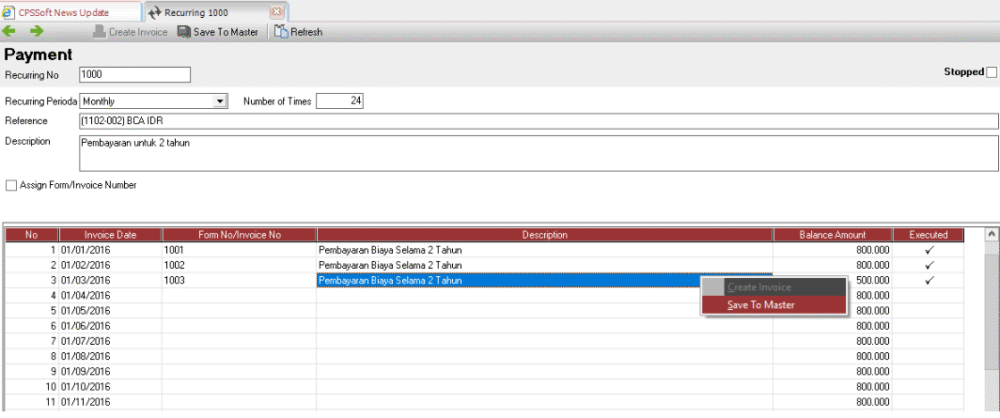Click the Create Invoice toolbar icon
The image size is (1000, 418).
pos(99,32)
